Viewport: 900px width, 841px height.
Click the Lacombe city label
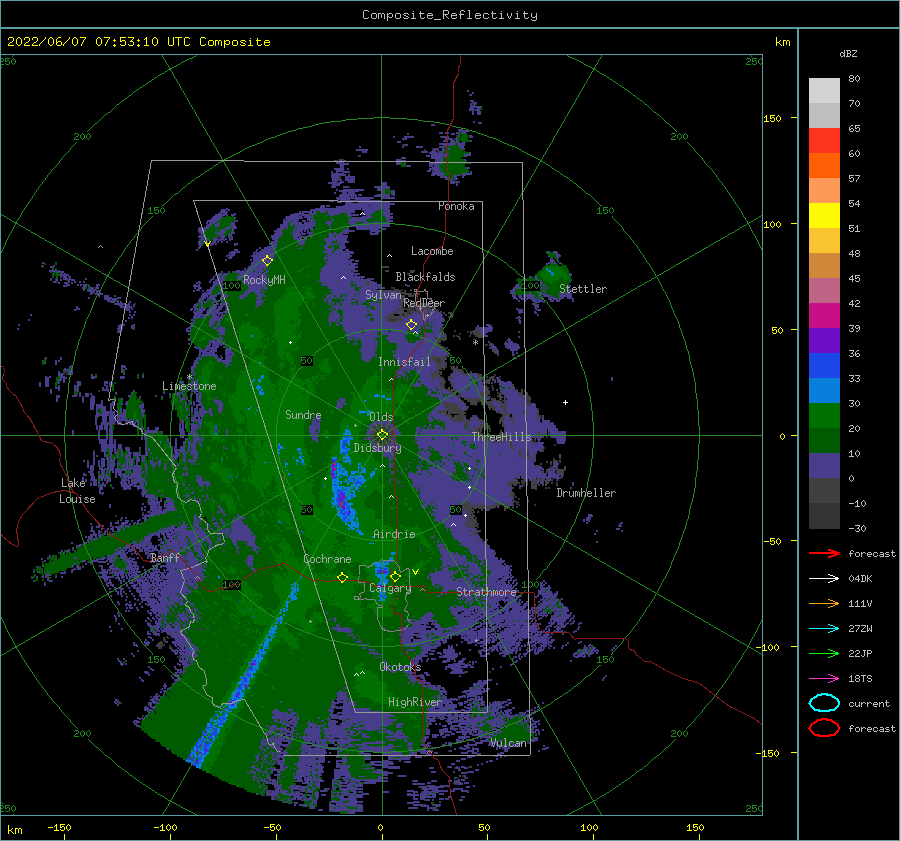(432, 251)
